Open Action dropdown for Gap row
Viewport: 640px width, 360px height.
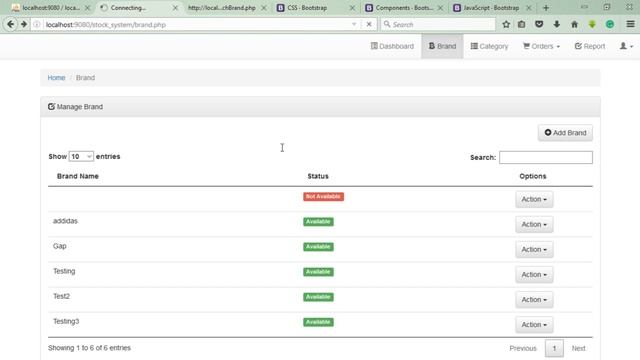click(534, 249)
